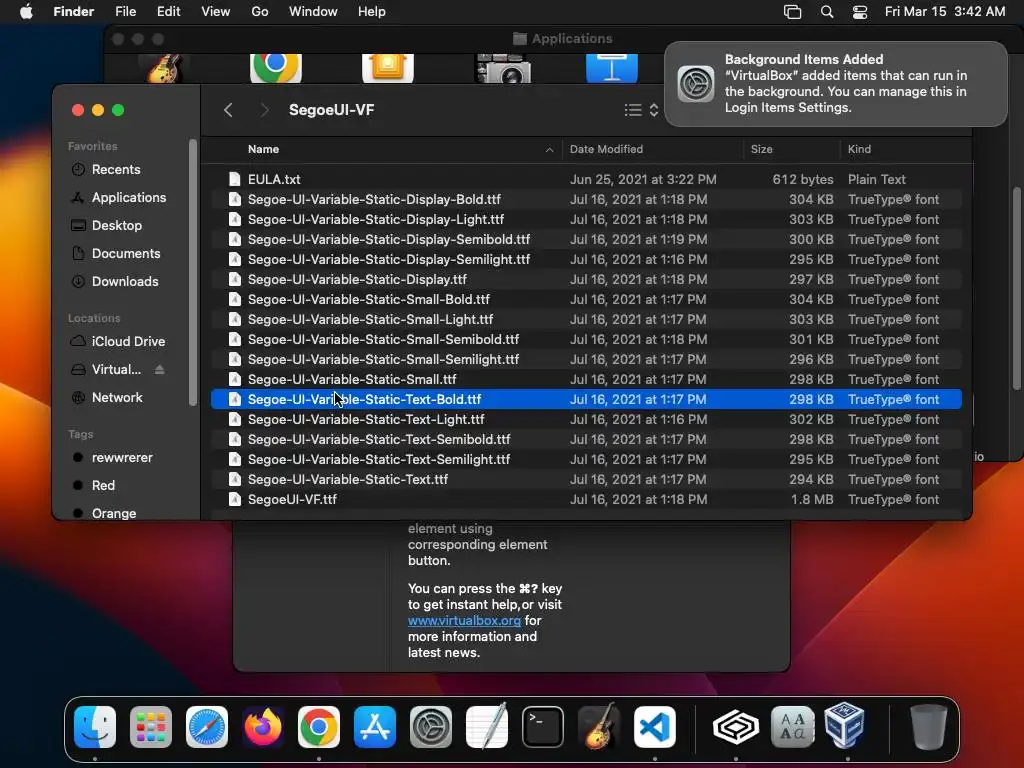This screenshot has height=768, width=1024.
Task: Select the EULA.txt file
Action: 586,179
